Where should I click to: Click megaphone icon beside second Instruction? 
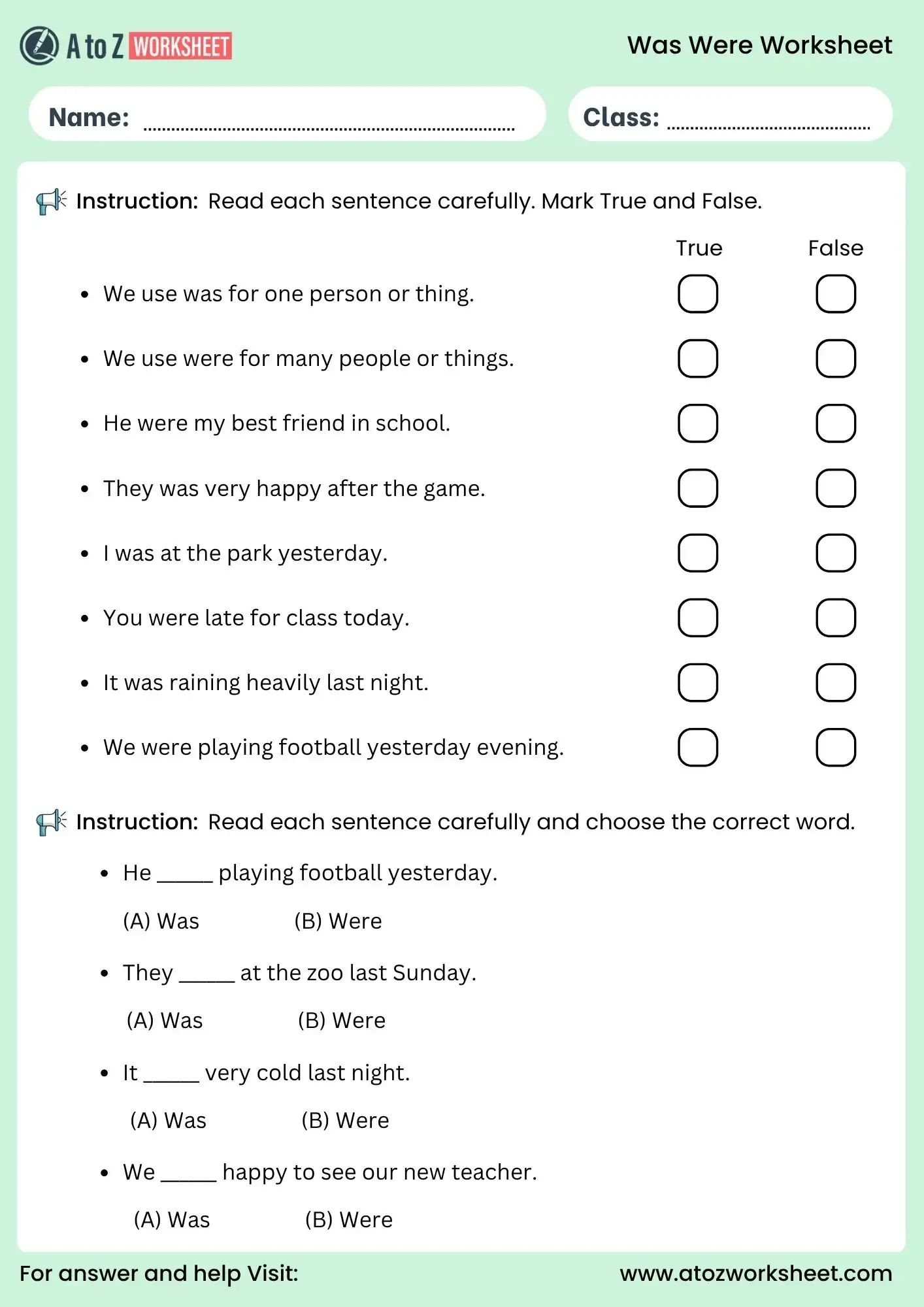click(51, 822)
